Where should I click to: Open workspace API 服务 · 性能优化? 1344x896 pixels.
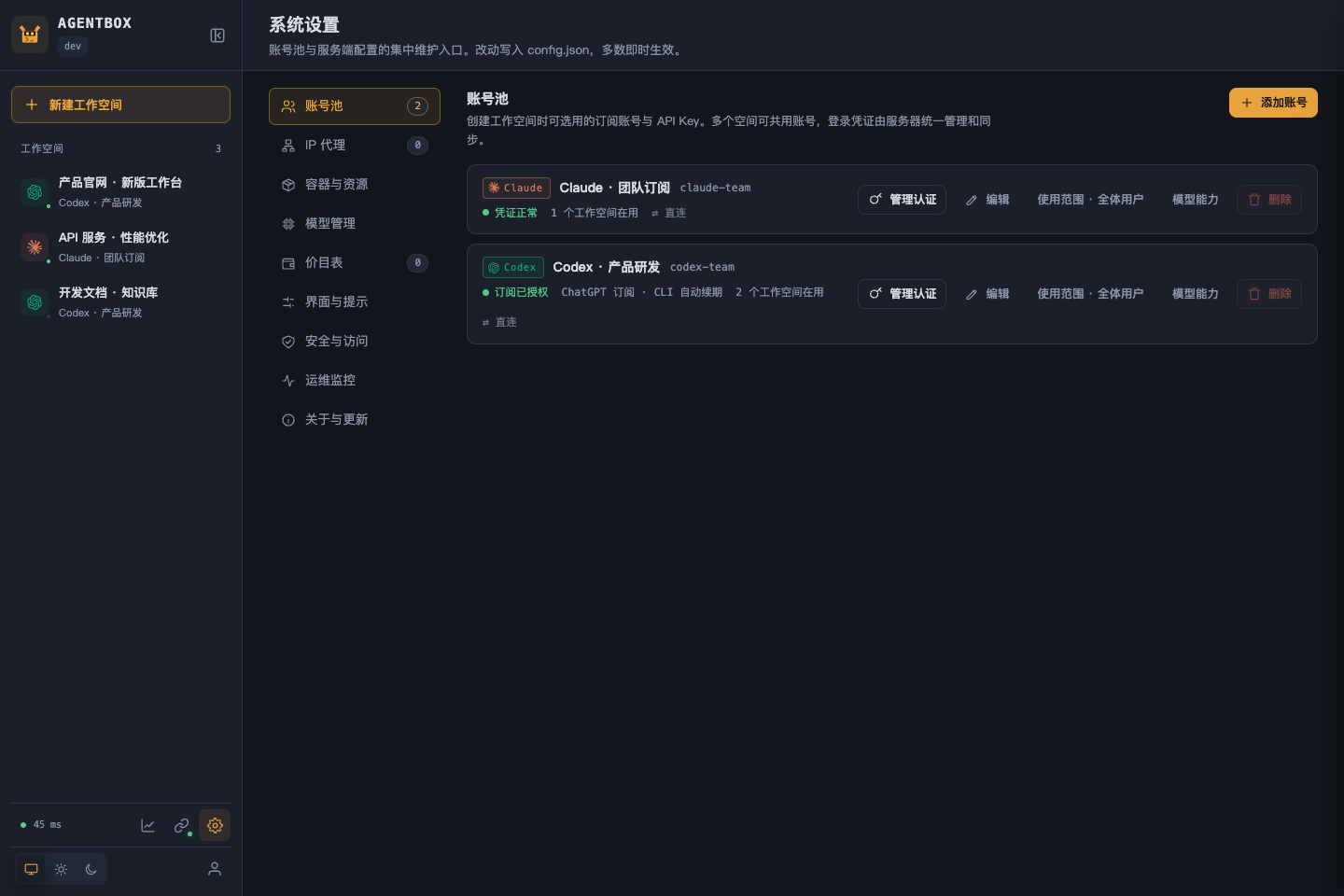[x=120, y=246]
